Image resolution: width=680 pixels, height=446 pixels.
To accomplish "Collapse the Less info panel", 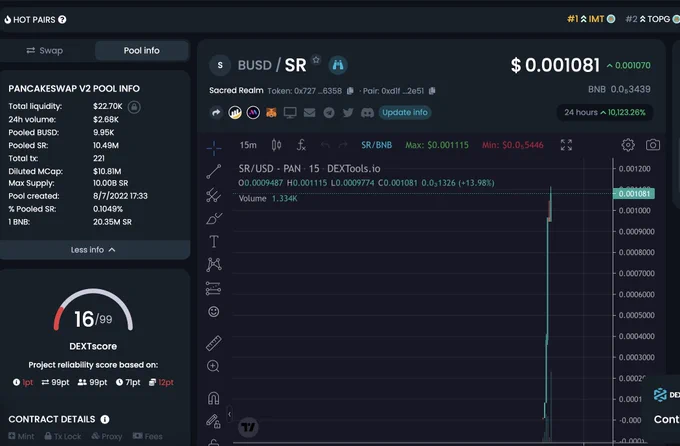I will (x=93, y=250).
